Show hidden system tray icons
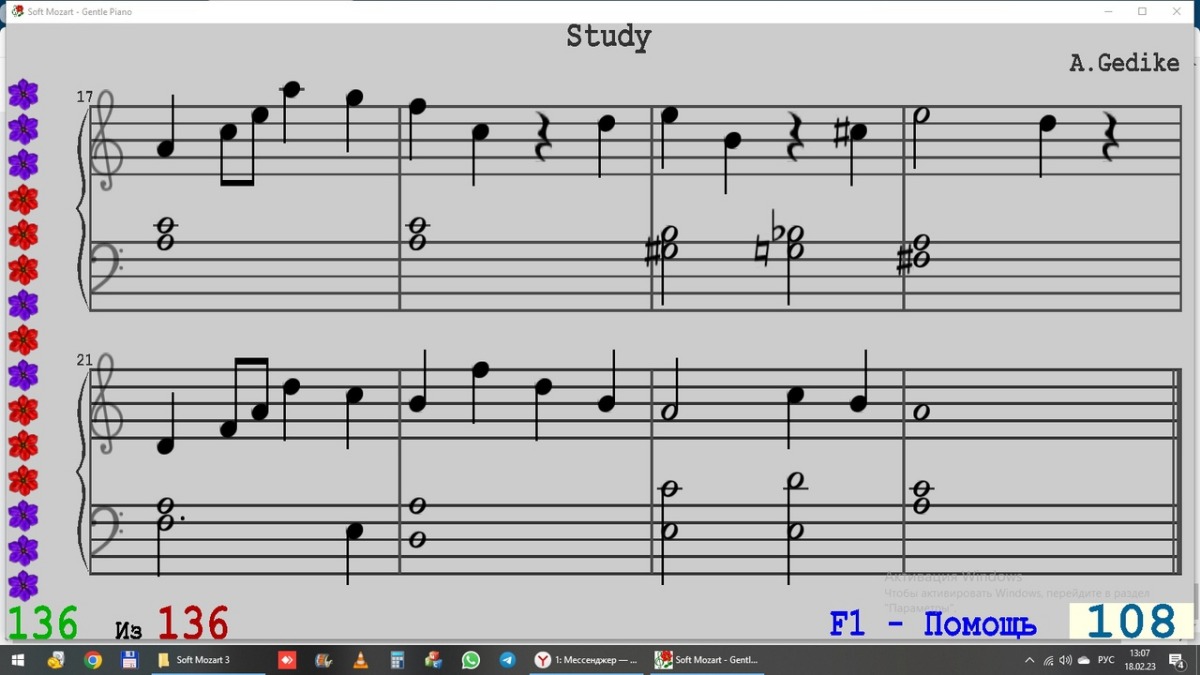 (1029, 660)
